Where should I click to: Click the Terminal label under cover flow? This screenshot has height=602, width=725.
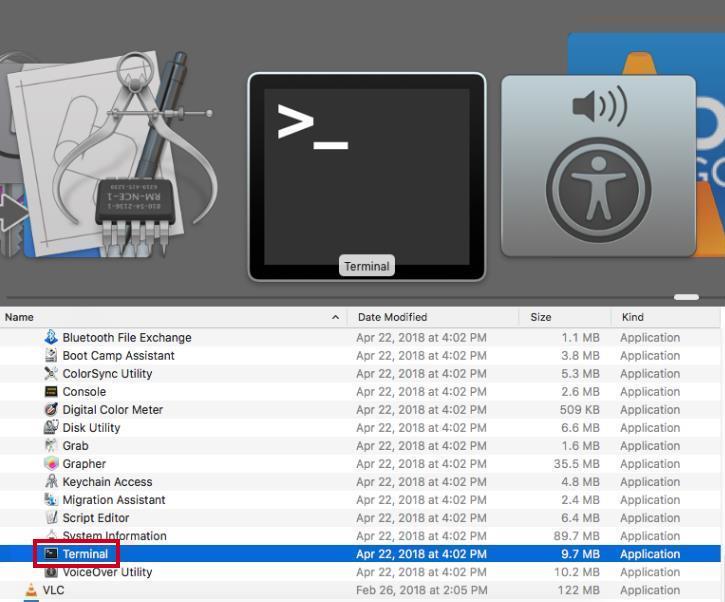[367, 266]
